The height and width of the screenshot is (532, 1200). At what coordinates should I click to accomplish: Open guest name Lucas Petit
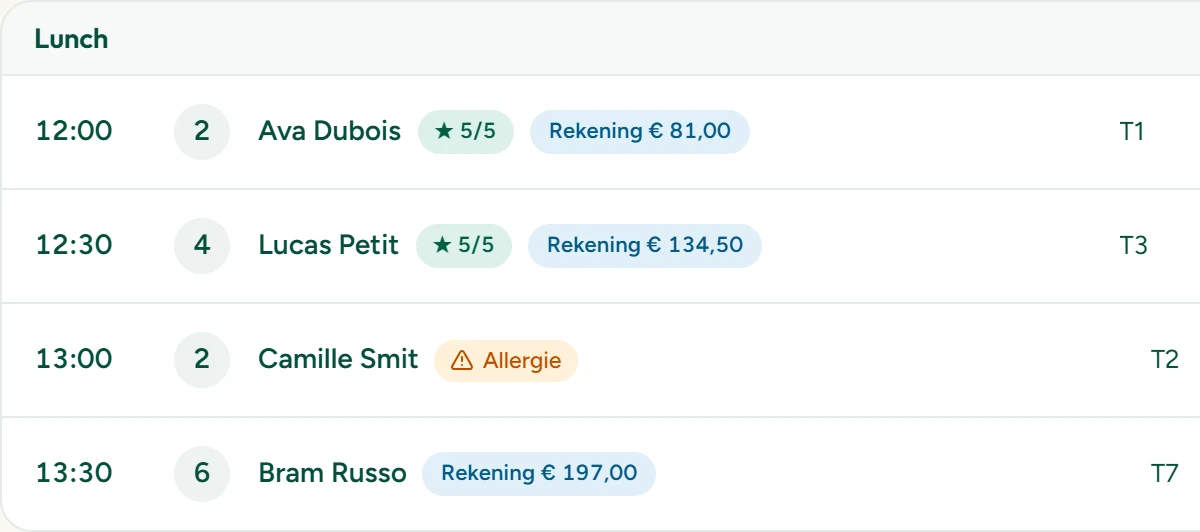coord(329,246)
